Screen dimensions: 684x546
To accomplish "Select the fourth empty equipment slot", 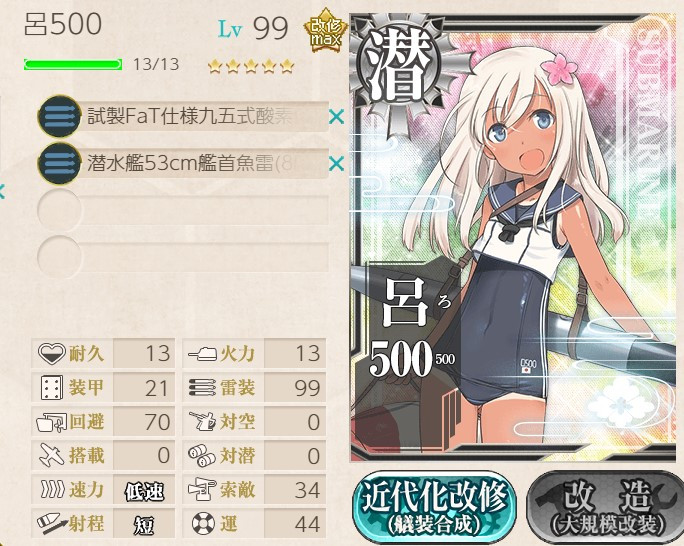I will point(183,258).
